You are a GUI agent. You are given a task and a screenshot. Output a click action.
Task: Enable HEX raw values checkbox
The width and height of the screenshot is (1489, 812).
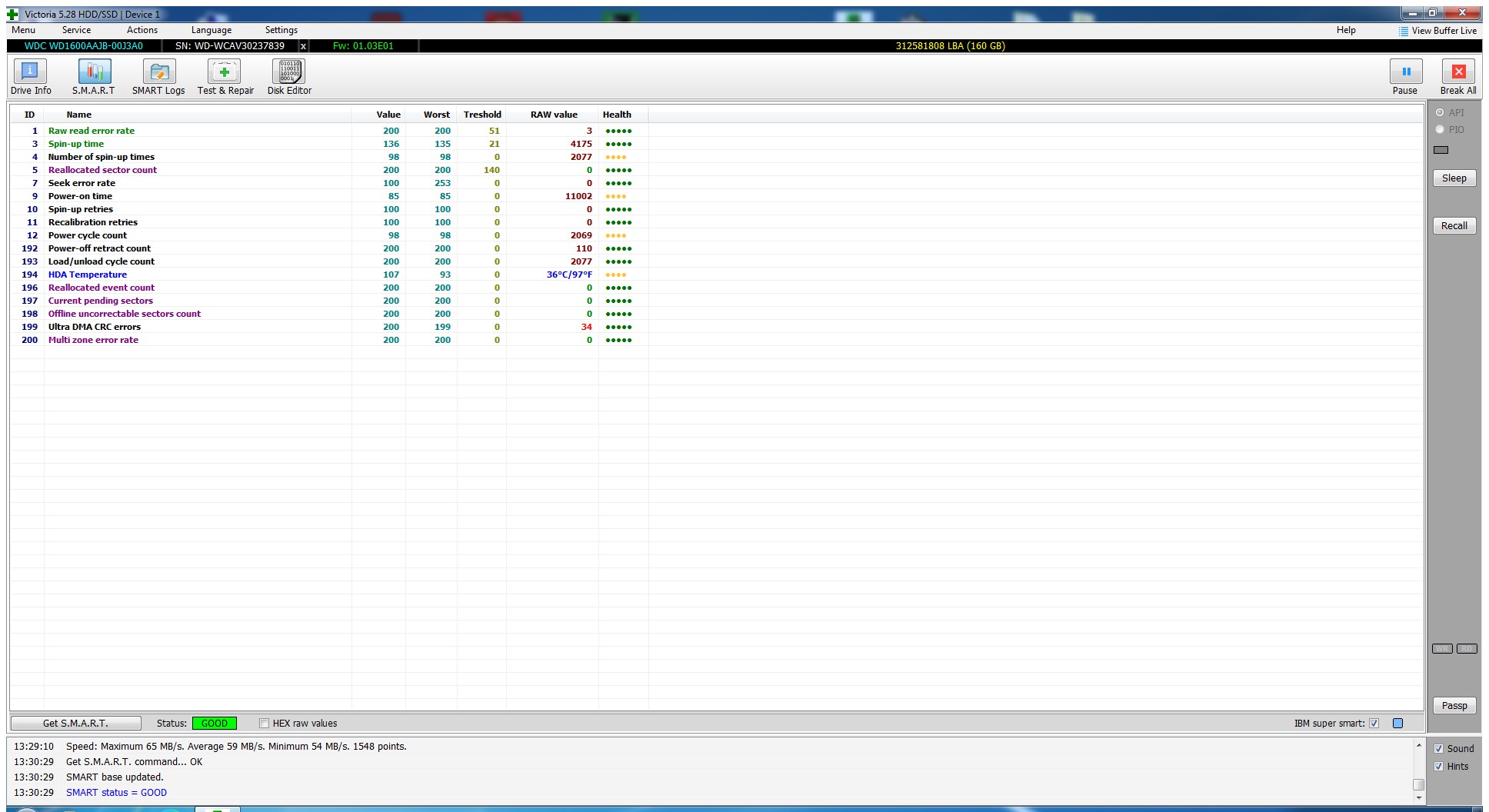[x=264, y=724]
